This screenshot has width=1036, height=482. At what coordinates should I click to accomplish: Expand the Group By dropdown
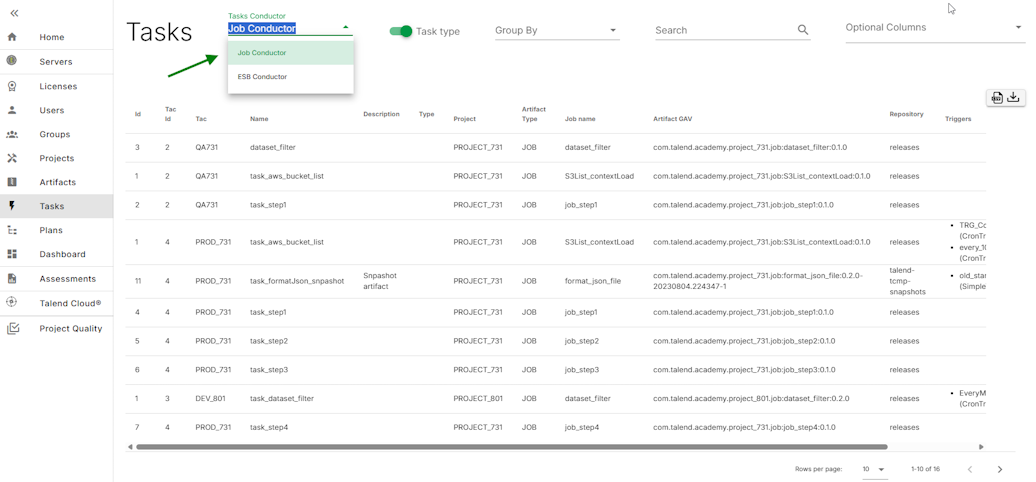(556, 30)
